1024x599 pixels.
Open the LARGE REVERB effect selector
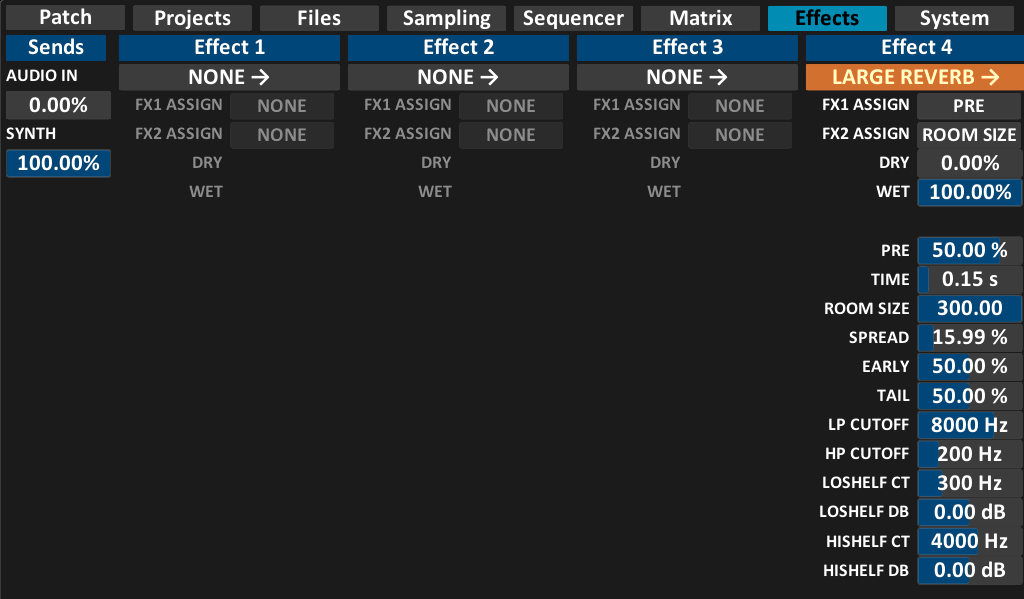click(915, 77)
